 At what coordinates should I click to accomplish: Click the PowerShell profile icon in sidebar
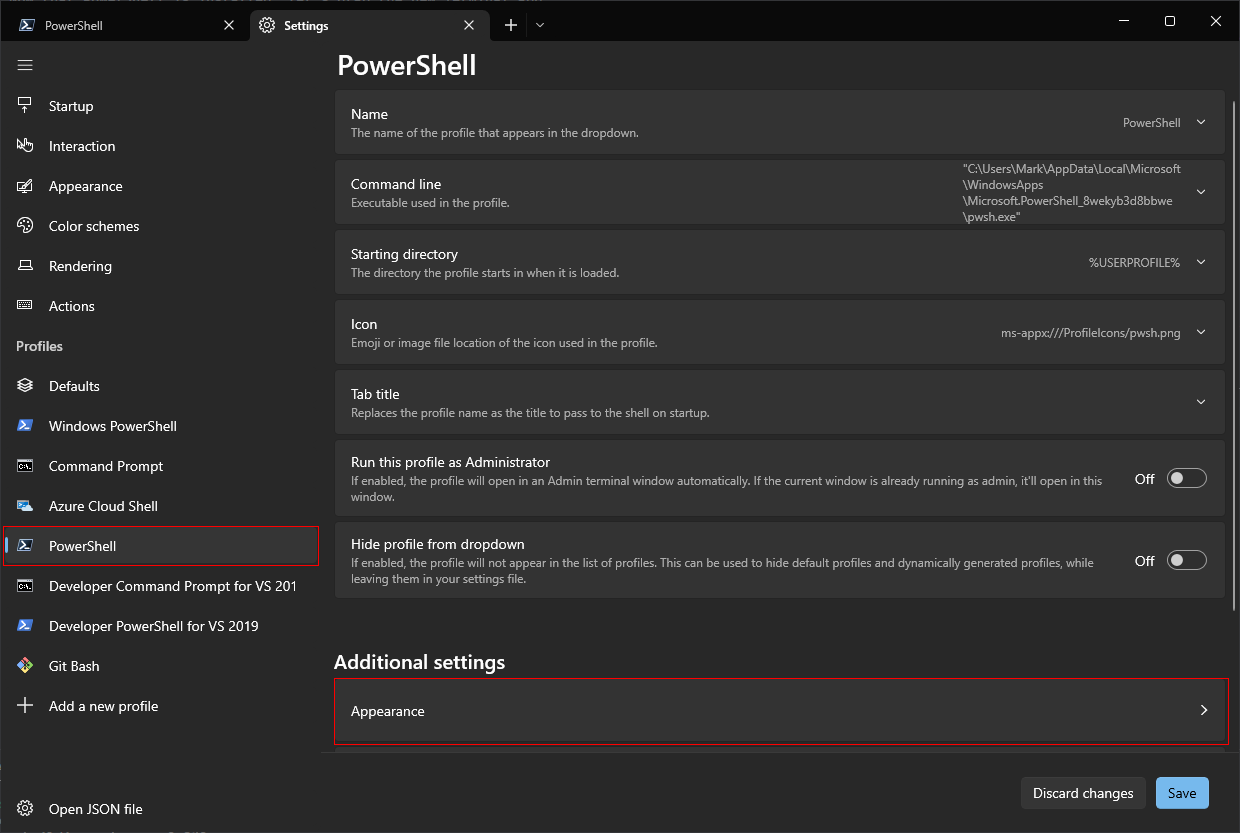click(x=25, y=545)
